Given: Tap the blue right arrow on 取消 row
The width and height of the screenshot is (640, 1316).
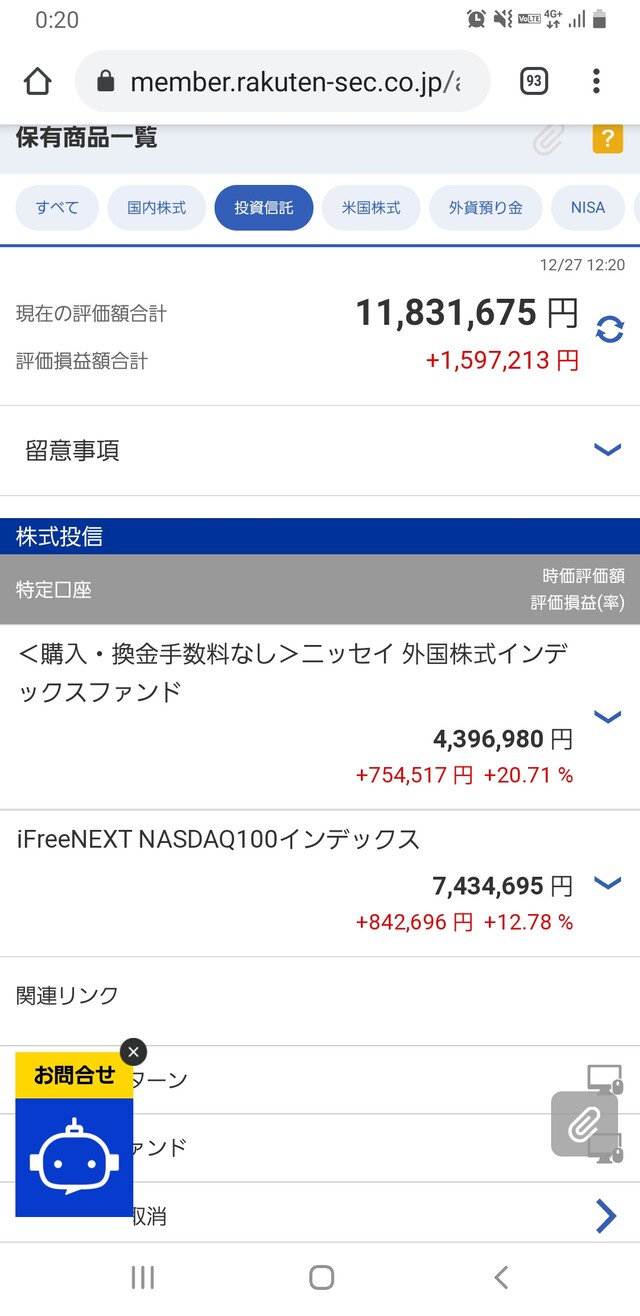Looking at the screenshot, I should 605,1216.
